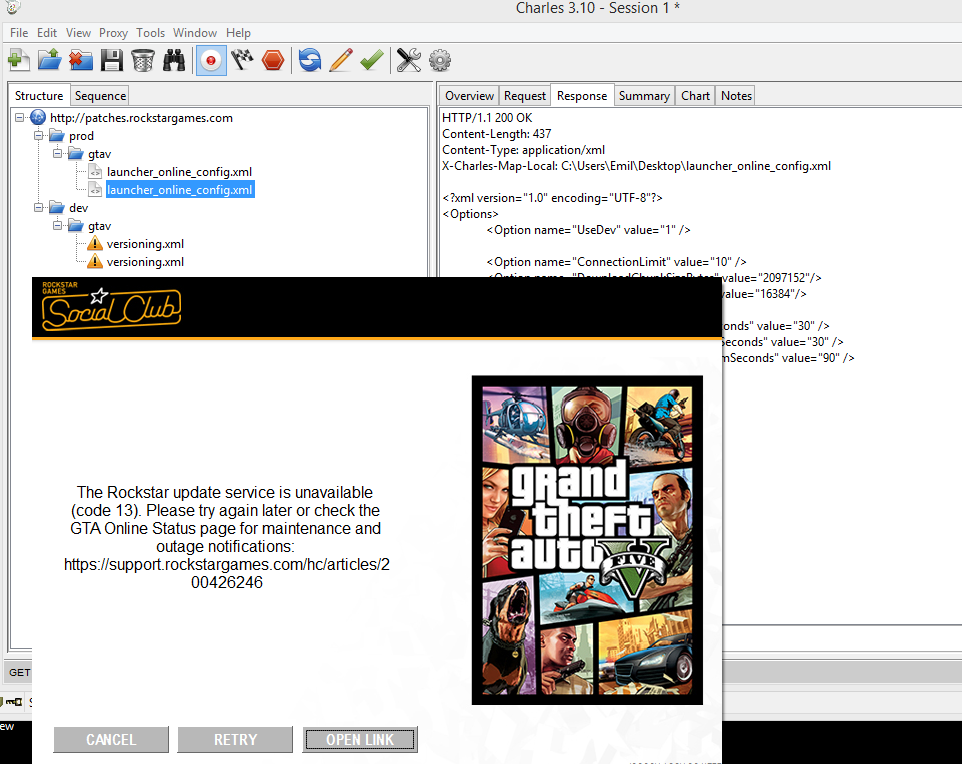Select the dev folder in the tree
962x764 pixels.
pyautogui.click(x=79, y=207)
